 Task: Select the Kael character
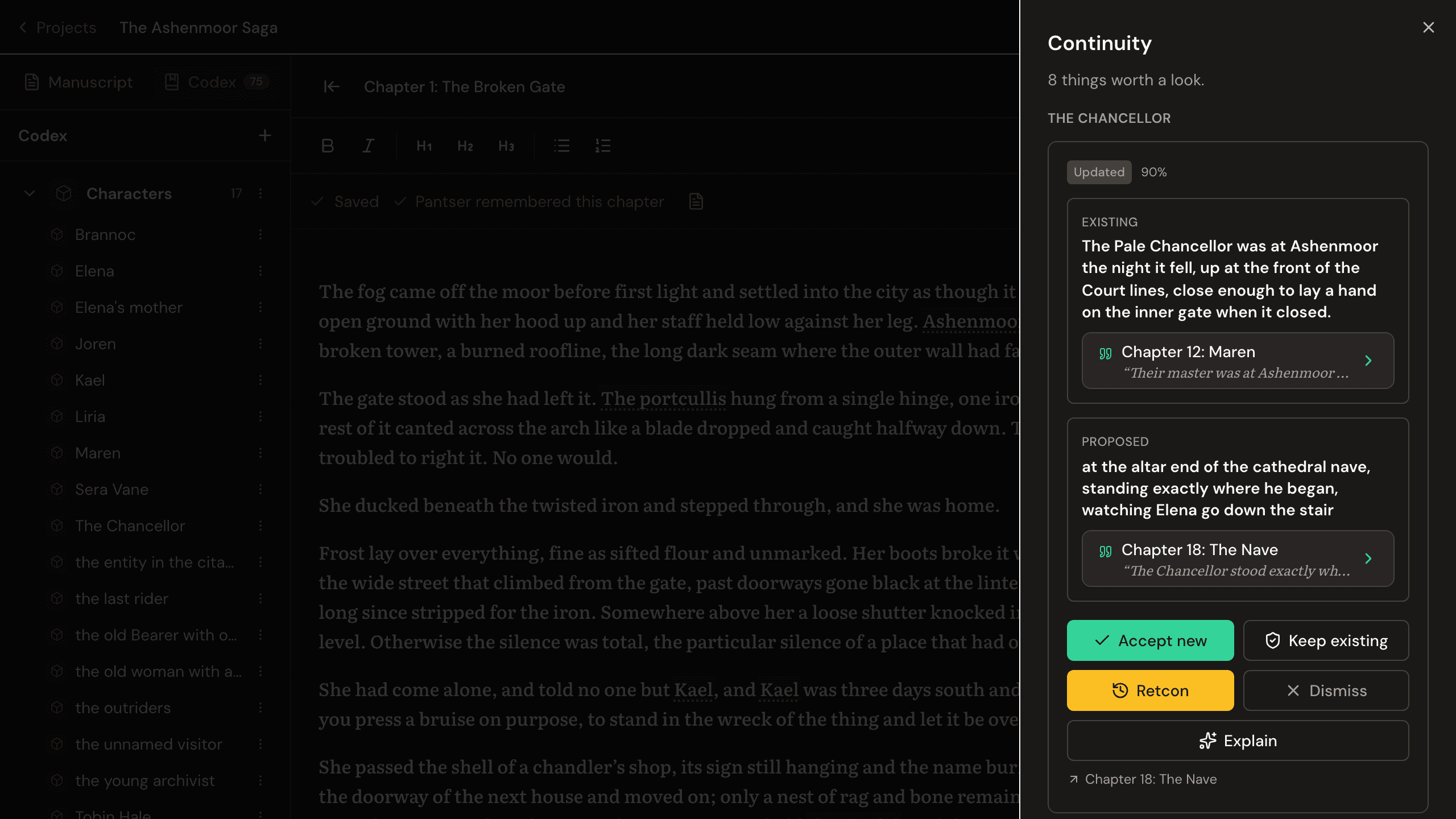click(90, 380)
